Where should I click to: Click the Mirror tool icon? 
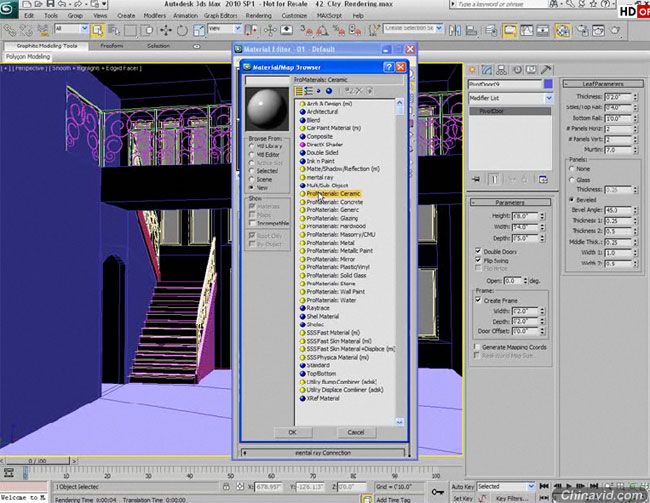coord(455,30)
